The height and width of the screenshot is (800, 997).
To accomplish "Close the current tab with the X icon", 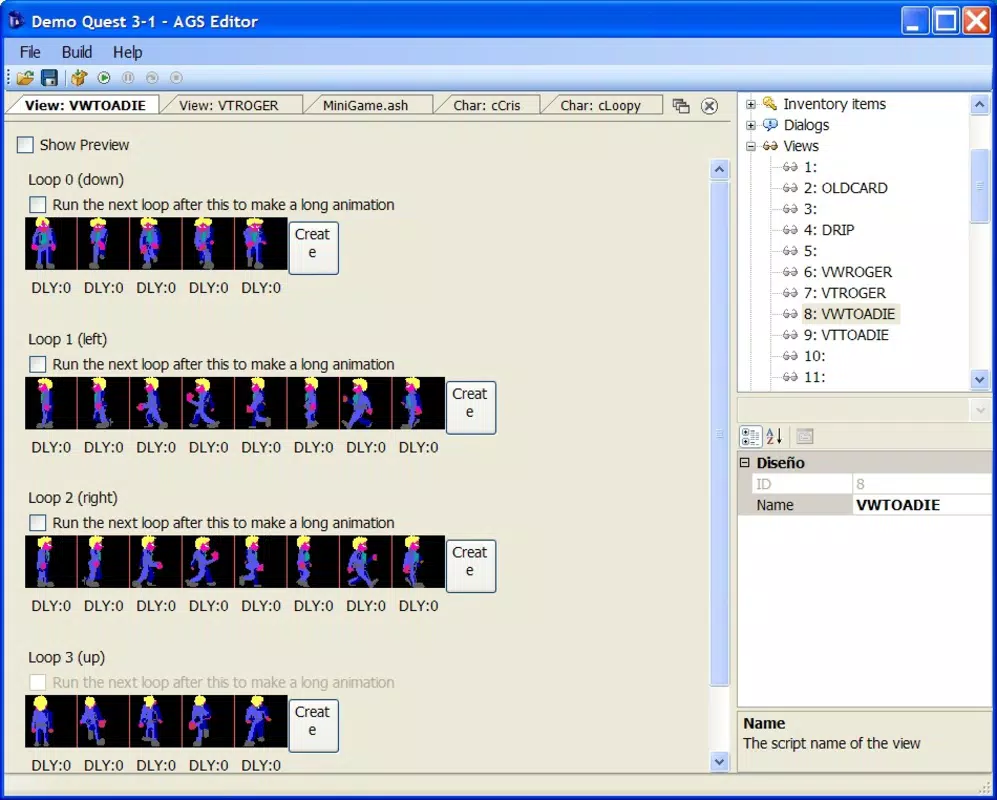I will tap(710, 106).
